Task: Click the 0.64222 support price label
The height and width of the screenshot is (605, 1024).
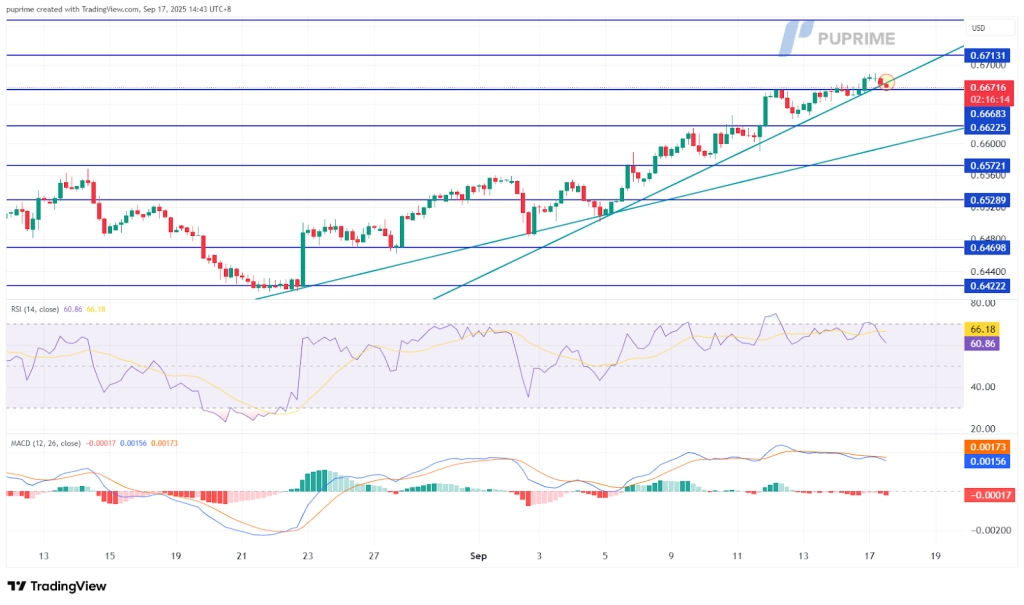Action: pos(988,285)
